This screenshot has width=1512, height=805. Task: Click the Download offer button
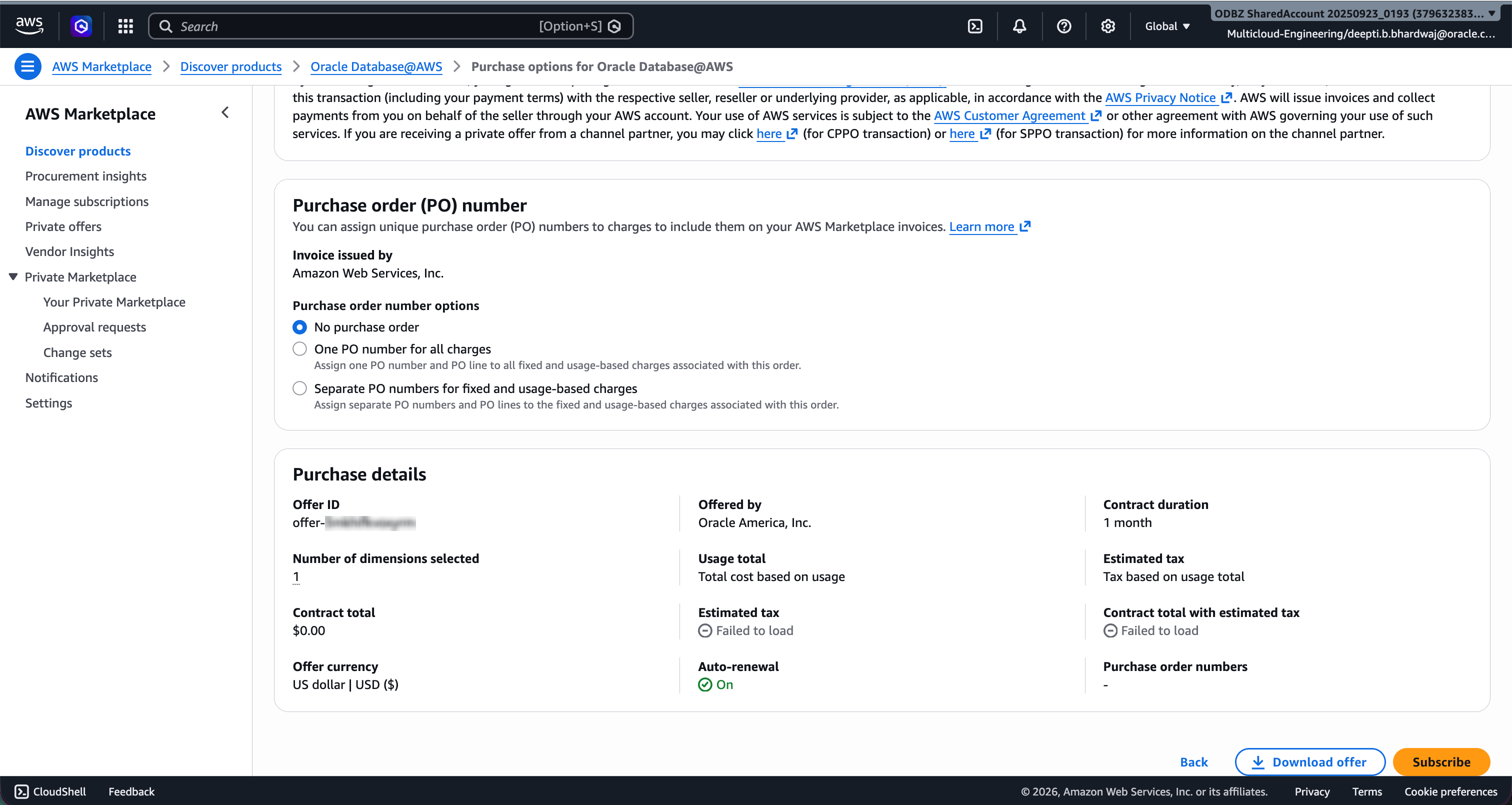tap(1309, 762)
